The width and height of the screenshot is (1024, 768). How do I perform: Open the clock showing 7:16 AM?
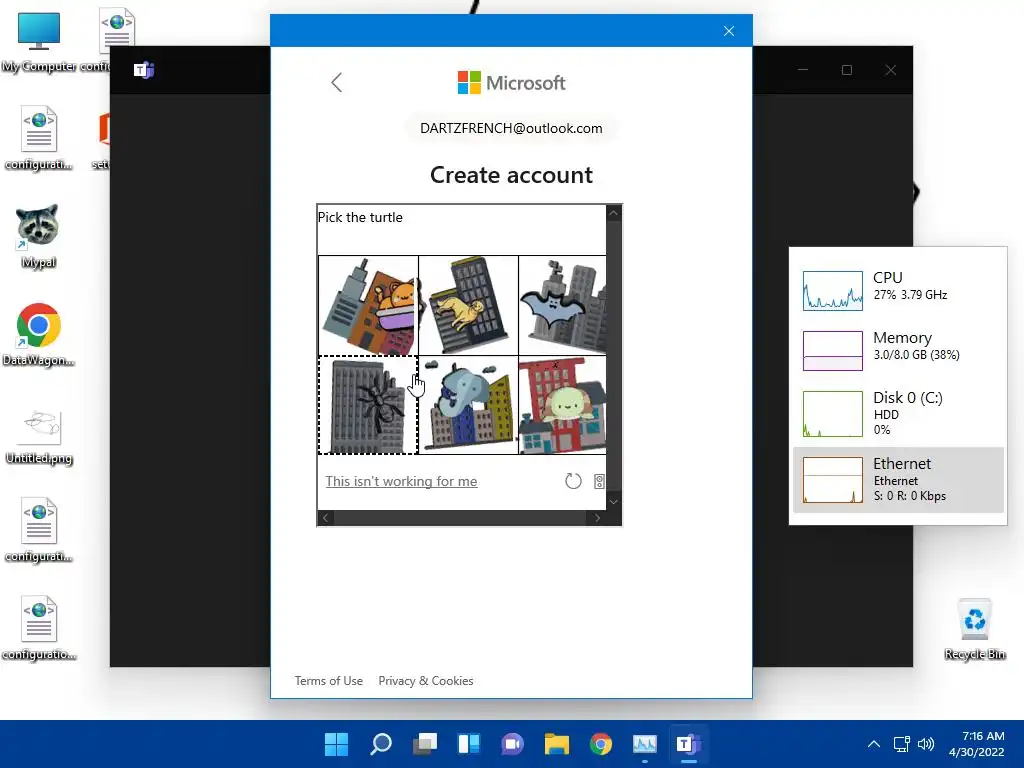point(976,744)
